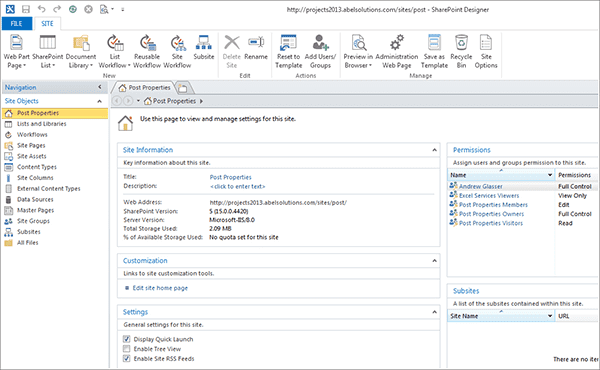Open the Excel Services Viewers group
Viewport: 600px width, 370px height.
pos(489,196)
